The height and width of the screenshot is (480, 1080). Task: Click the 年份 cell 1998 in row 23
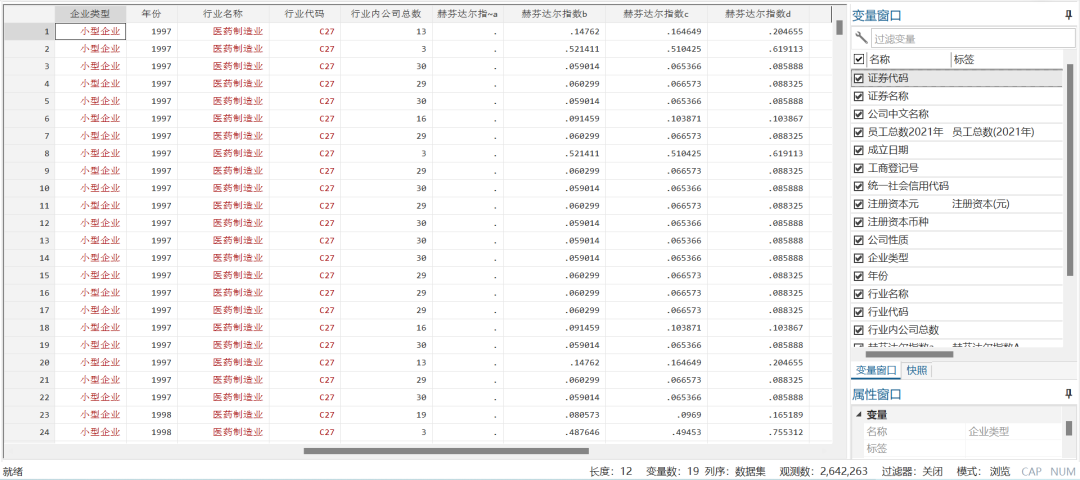pyautogui.click(x=152, y=415)
